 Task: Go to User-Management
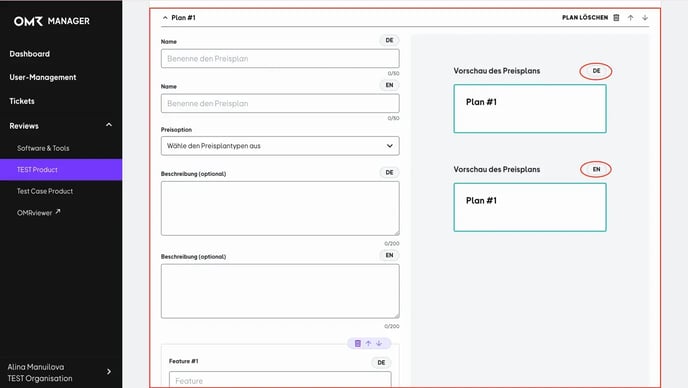tap(43, 77)
